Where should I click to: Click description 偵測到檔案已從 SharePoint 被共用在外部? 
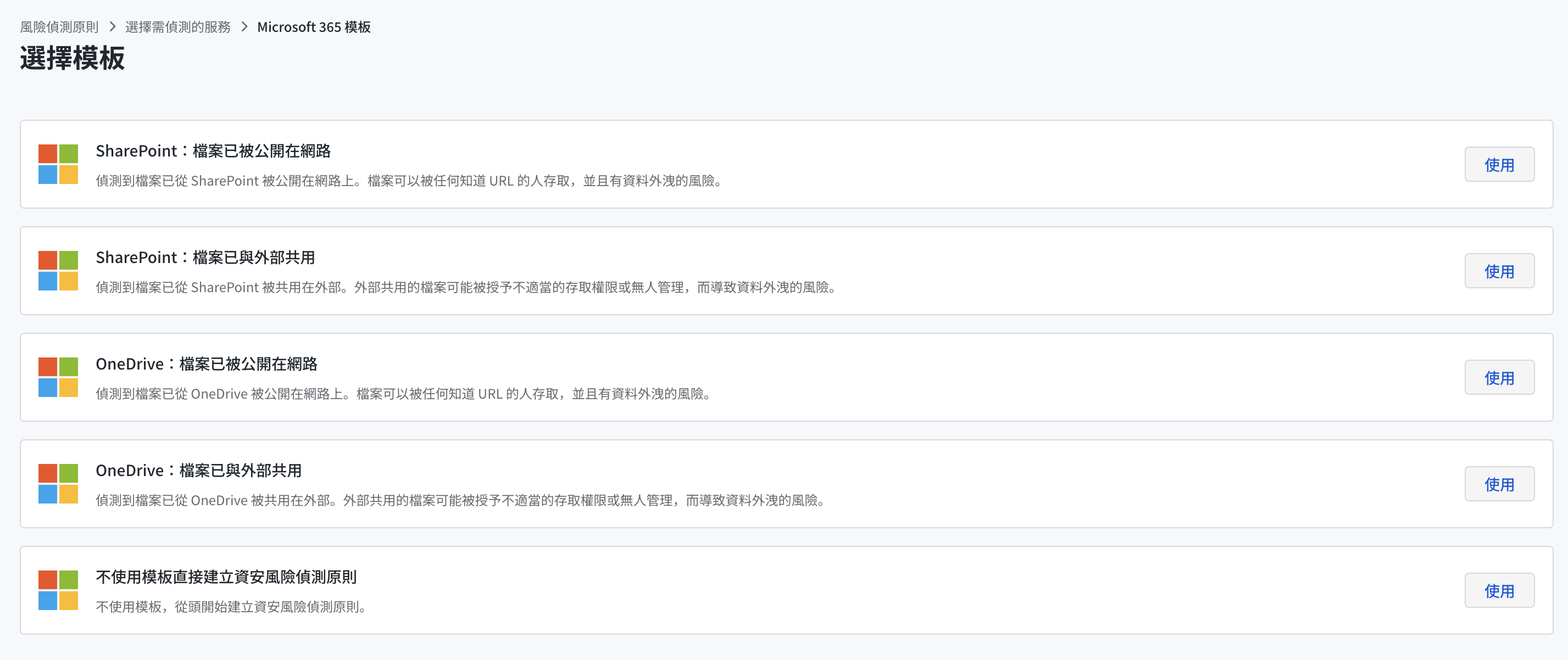coord(466,287)
